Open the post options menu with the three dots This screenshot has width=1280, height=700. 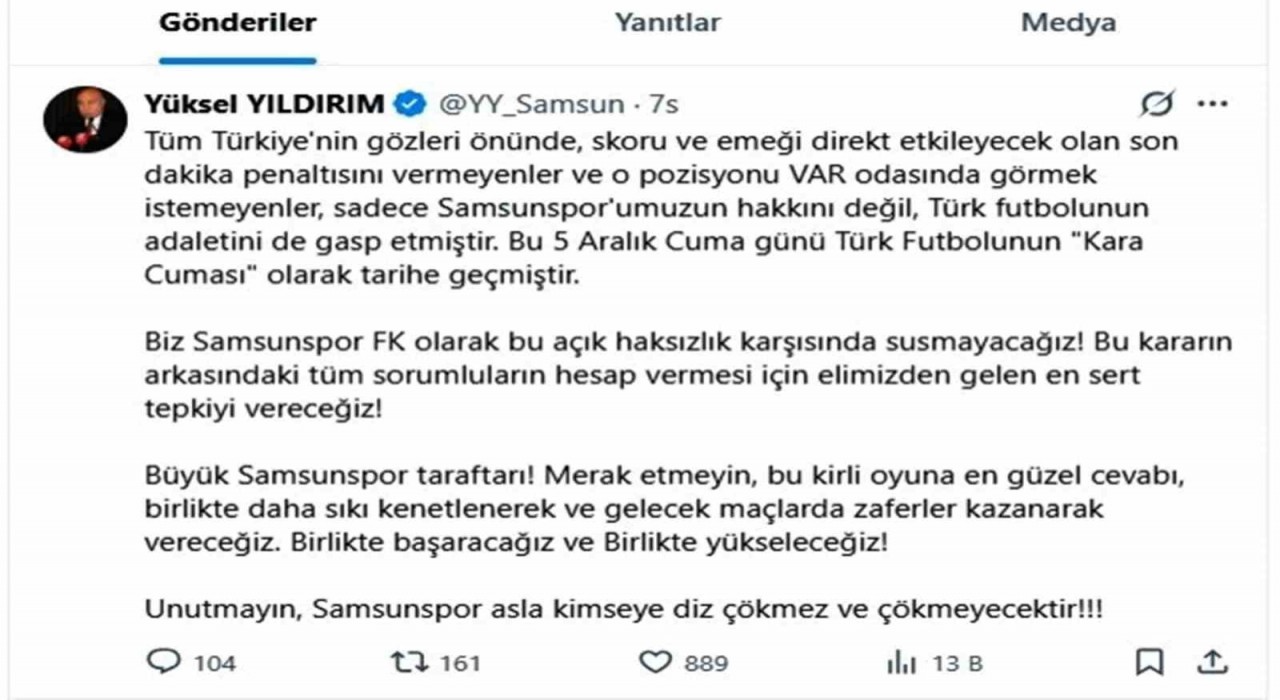[1213, 101]
